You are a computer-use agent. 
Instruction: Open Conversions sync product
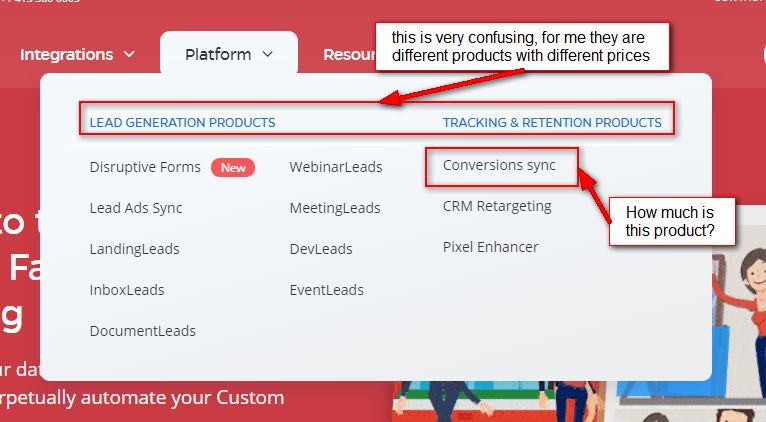[x=499, y=165]
